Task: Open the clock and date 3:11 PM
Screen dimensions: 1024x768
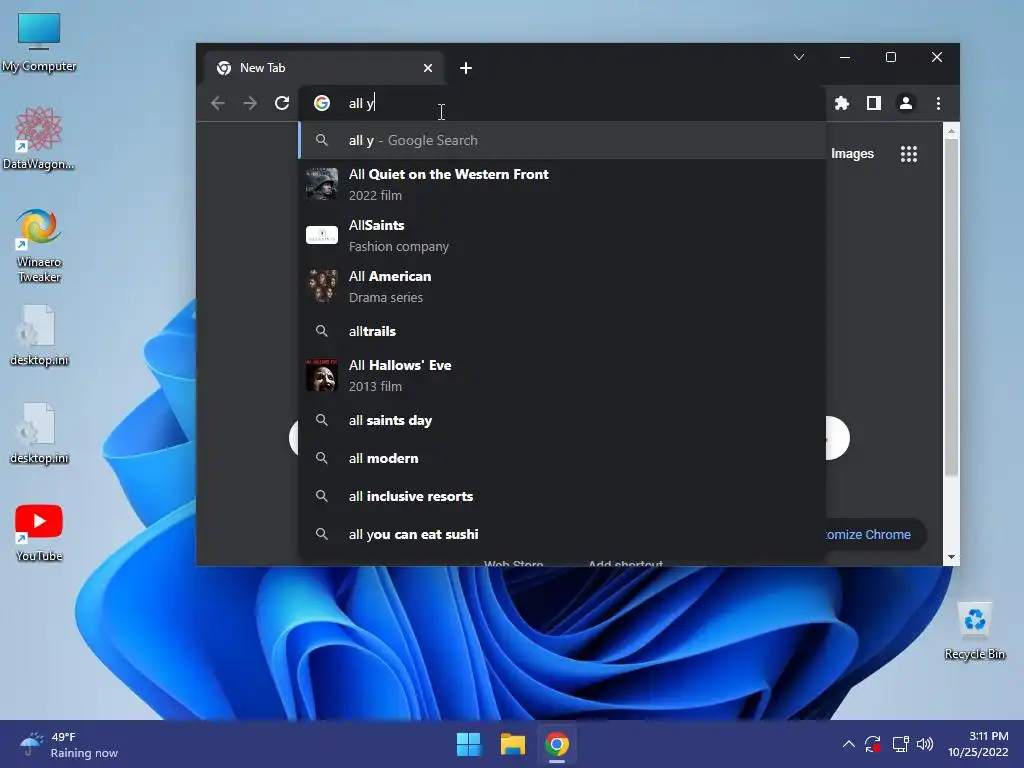Action: 978,744
